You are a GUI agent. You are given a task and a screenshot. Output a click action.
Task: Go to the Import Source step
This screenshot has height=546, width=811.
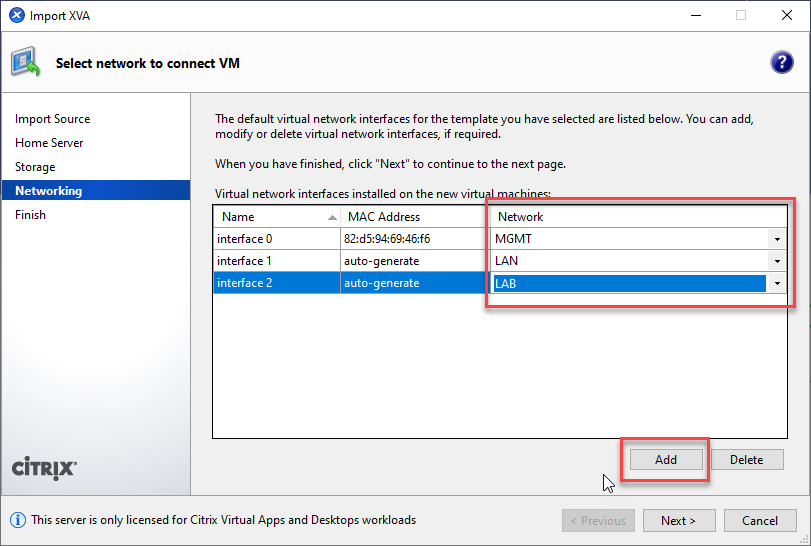click(52, 119)
